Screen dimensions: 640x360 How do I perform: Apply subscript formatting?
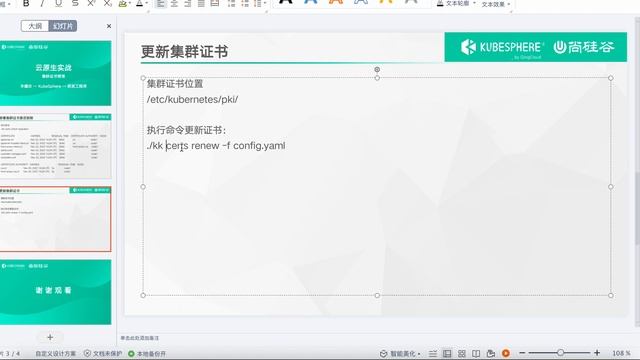(107, 4)
